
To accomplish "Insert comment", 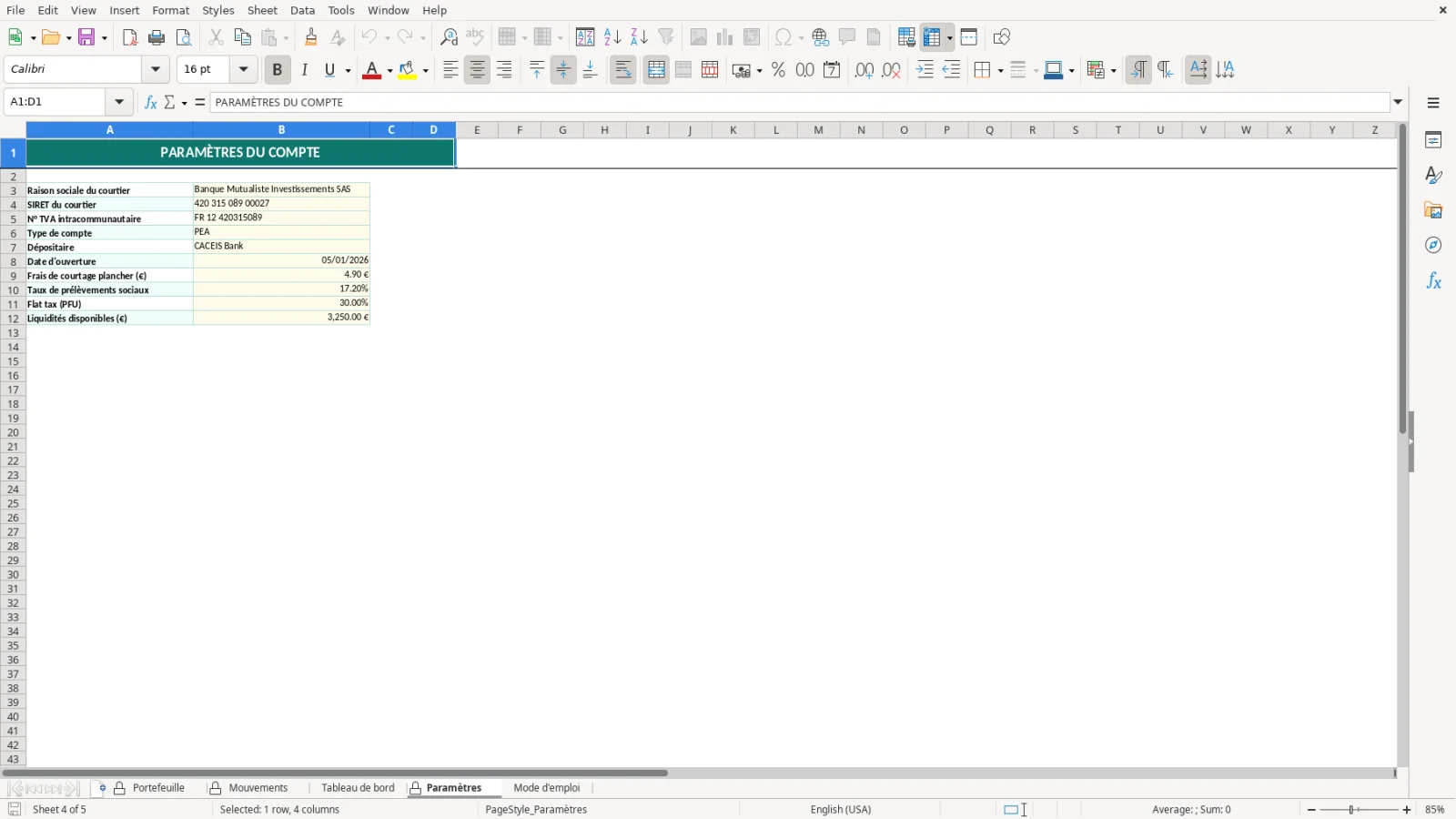I will (x=847, y=37).
